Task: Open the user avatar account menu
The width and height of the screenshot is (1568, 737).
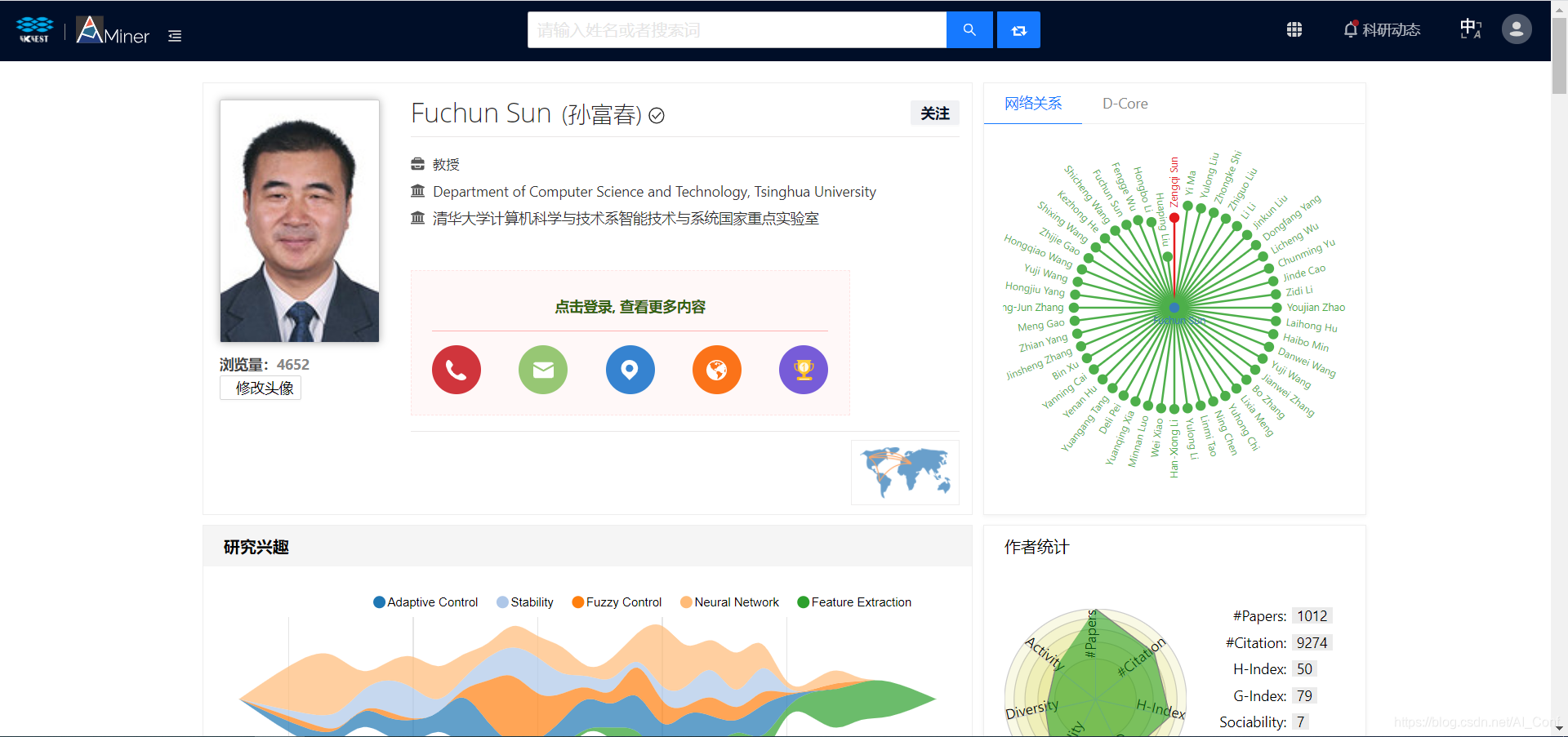Action: point(1516,29)
